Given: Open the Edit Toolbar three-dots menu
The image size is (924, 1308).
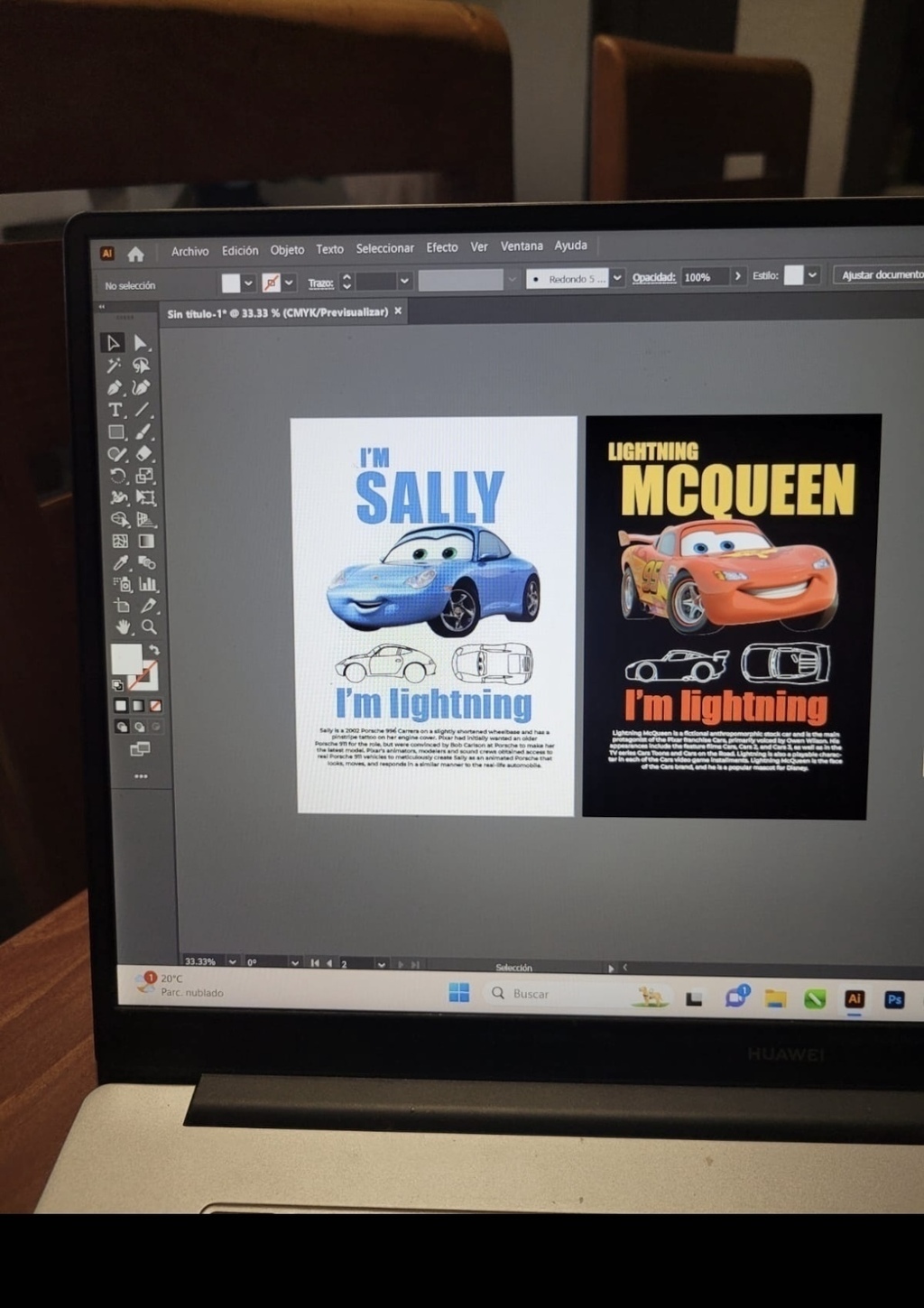Looking at the screenshot, I should (x=141, y=776).
